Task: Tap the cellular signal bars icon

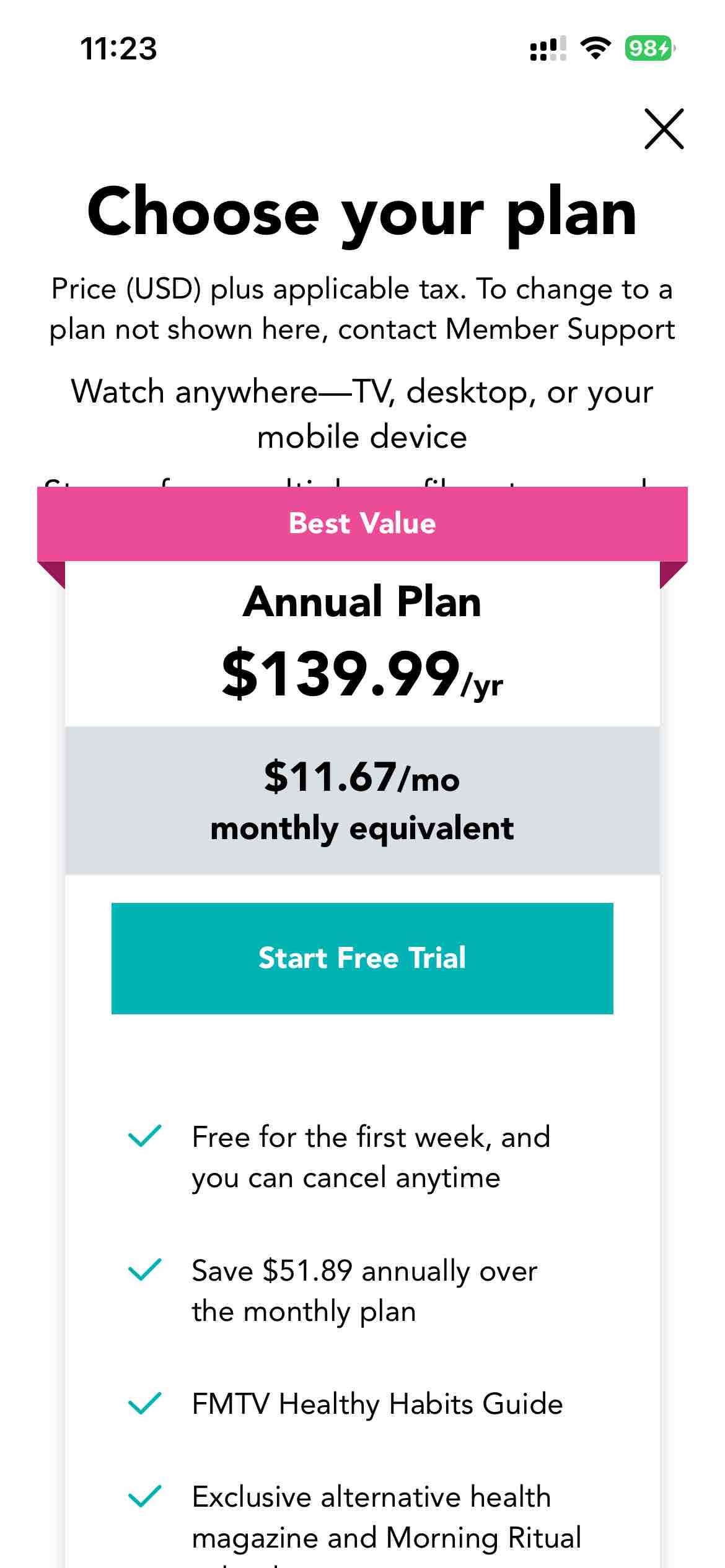Action: [x=548, y=48]
